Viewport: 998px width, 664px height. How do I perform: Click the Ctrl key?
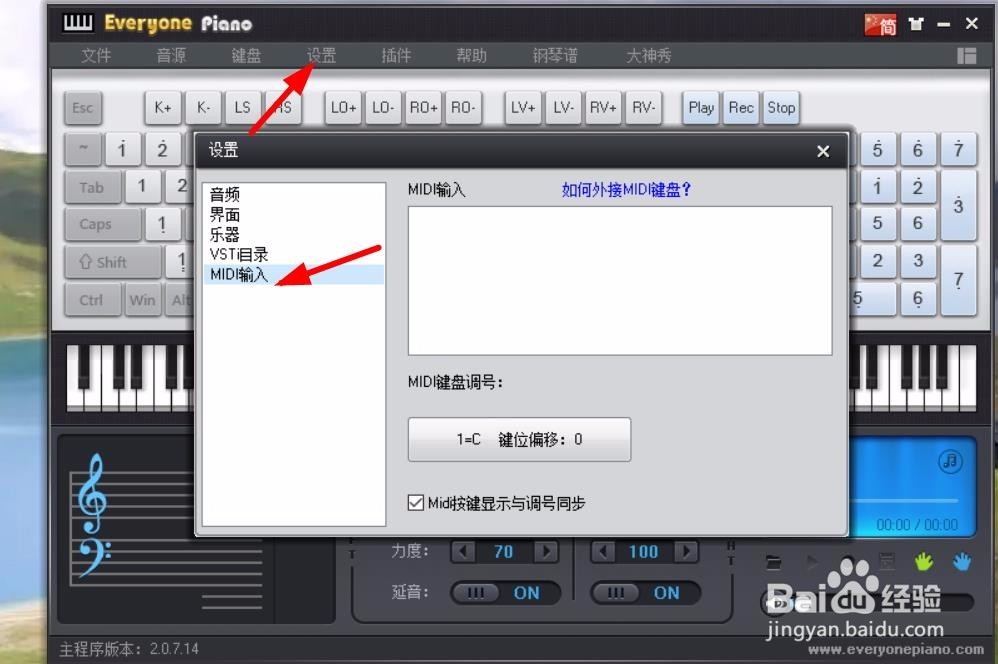pos(92,300)
